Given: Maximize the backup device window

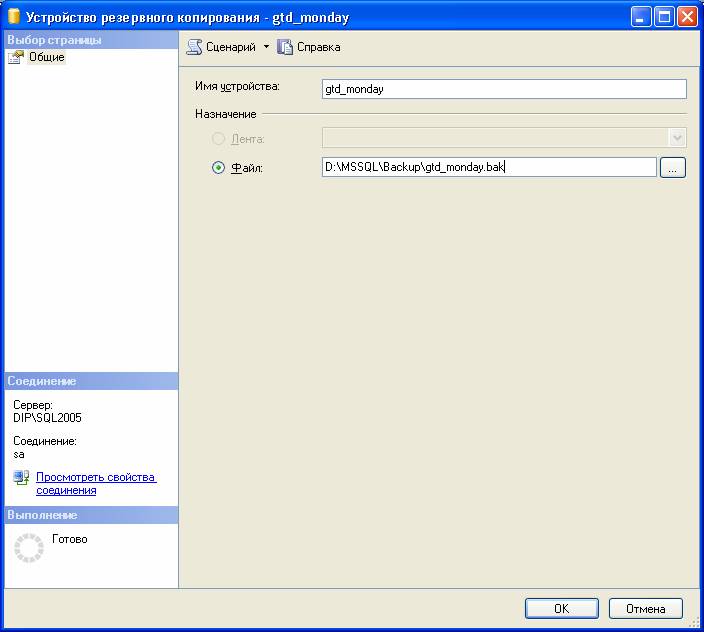Looking at the screenshot, I should 664,17.
